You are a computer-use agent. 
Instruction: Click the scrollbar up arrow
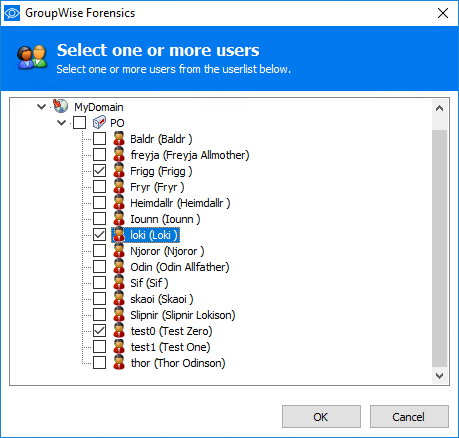click(x=439, y=108)
